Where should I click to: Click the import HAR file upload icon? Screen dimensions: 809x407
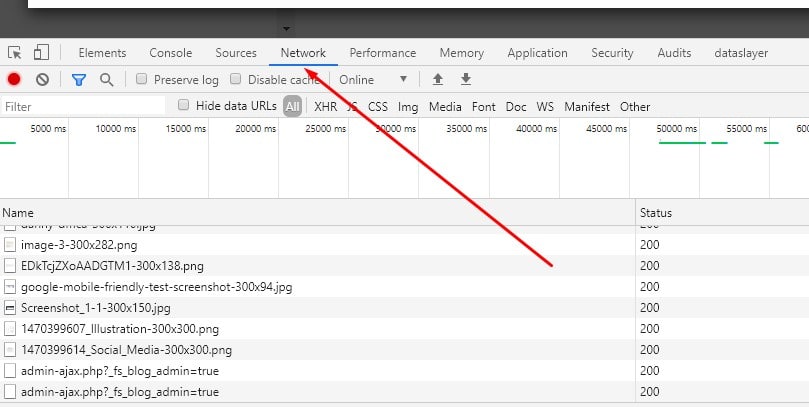click(437, 80)
